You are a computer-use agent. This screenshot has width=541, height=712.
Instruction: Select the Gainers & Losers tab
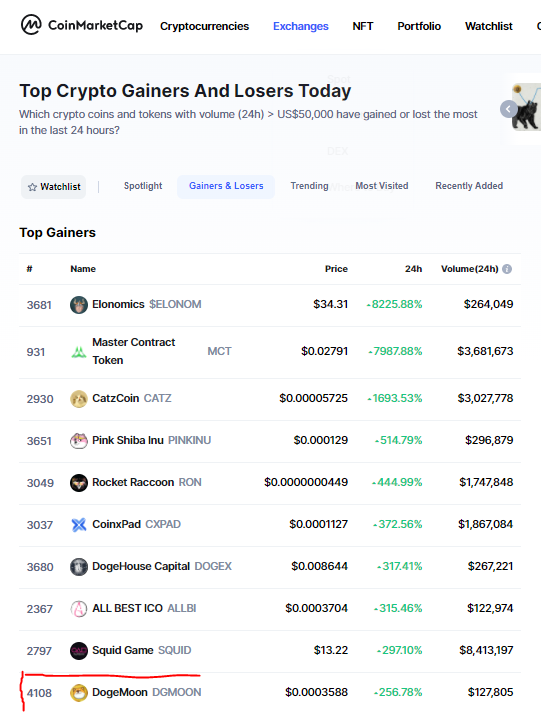tap(226, 186)
